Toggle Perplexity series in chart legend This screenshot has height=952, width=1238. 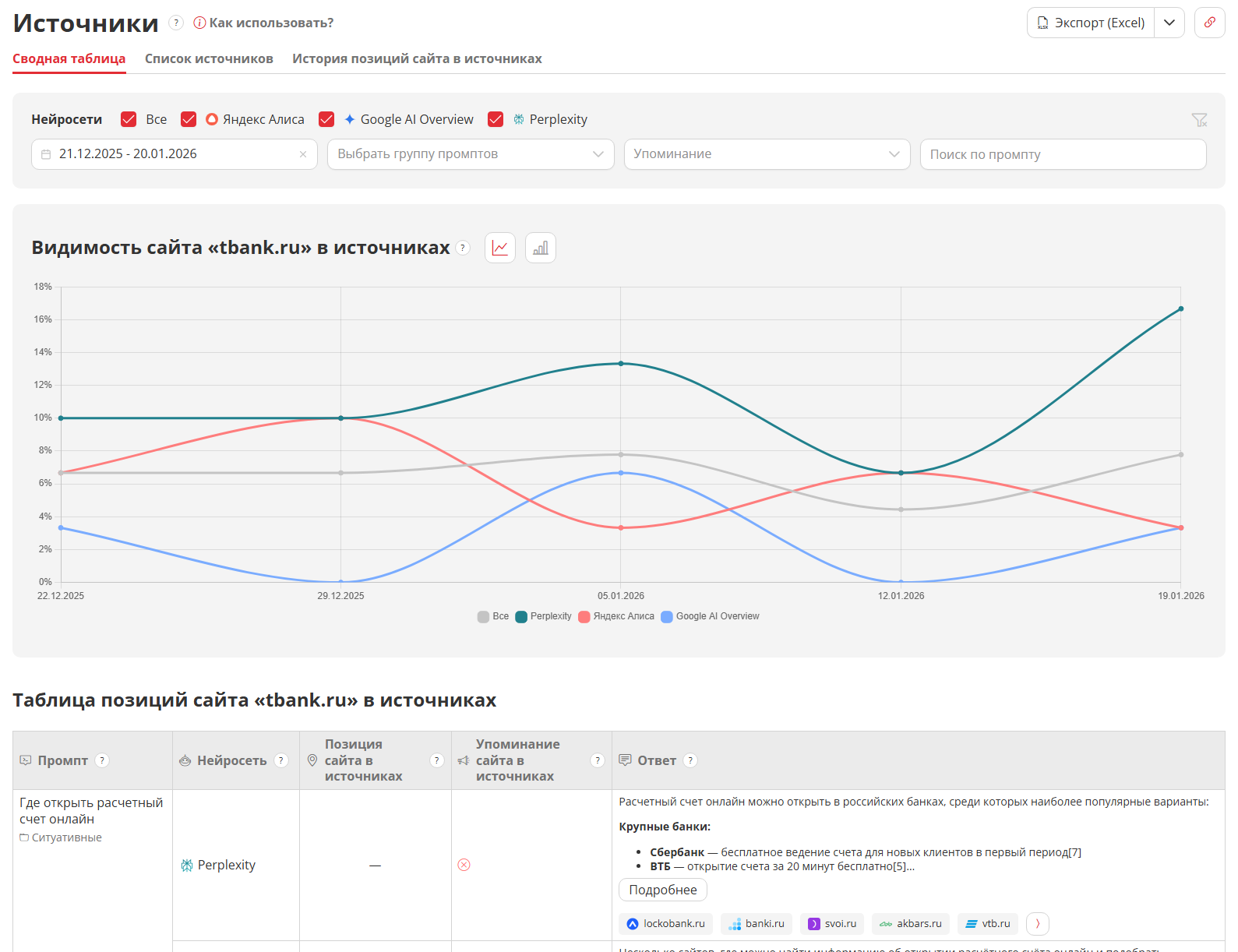coord(544,616)
